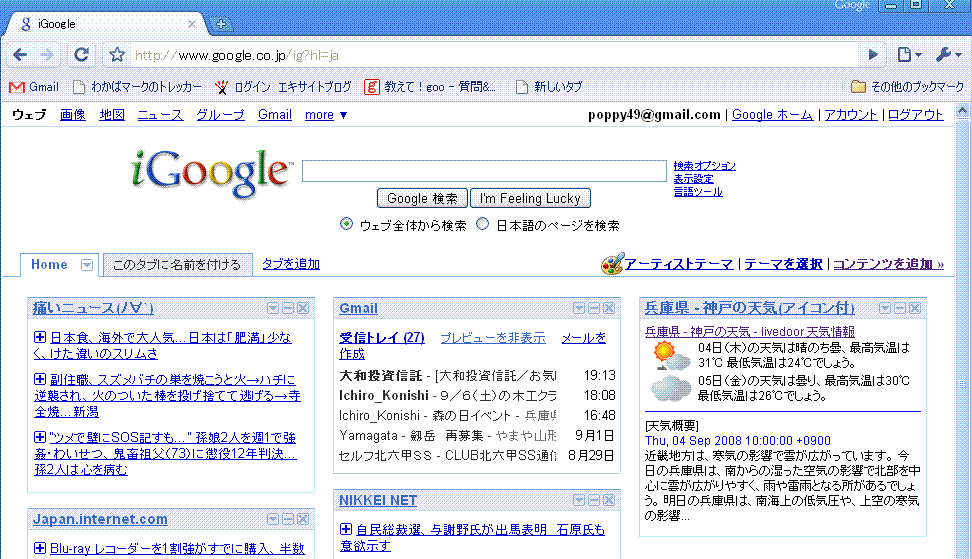
Task: Open menu of Gmail gadget
Action: [x=579, y=308]
